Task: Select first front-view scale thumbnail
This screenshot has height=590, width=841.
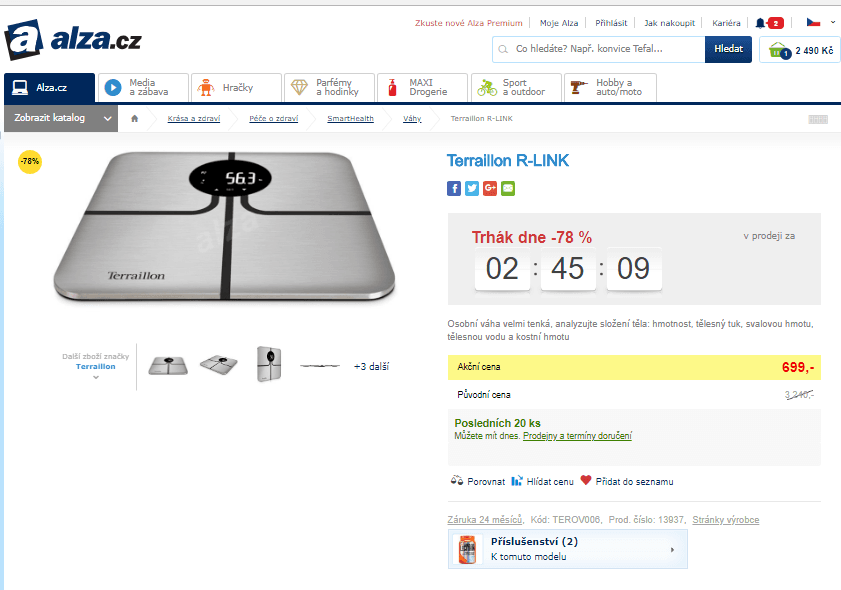Action: tap(168, 366)
